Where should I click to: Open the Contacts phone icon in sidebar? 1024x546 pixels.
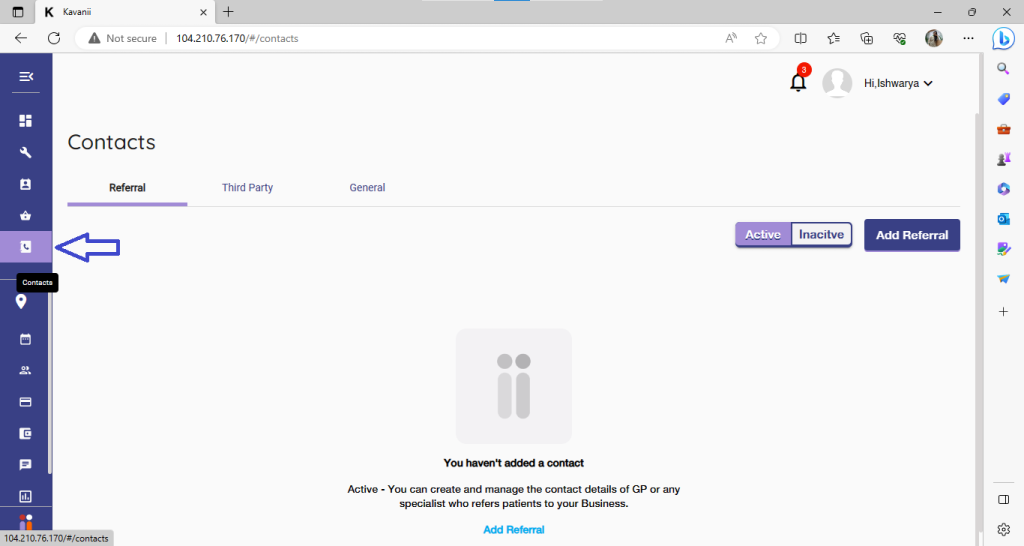[x=26, y=247]
